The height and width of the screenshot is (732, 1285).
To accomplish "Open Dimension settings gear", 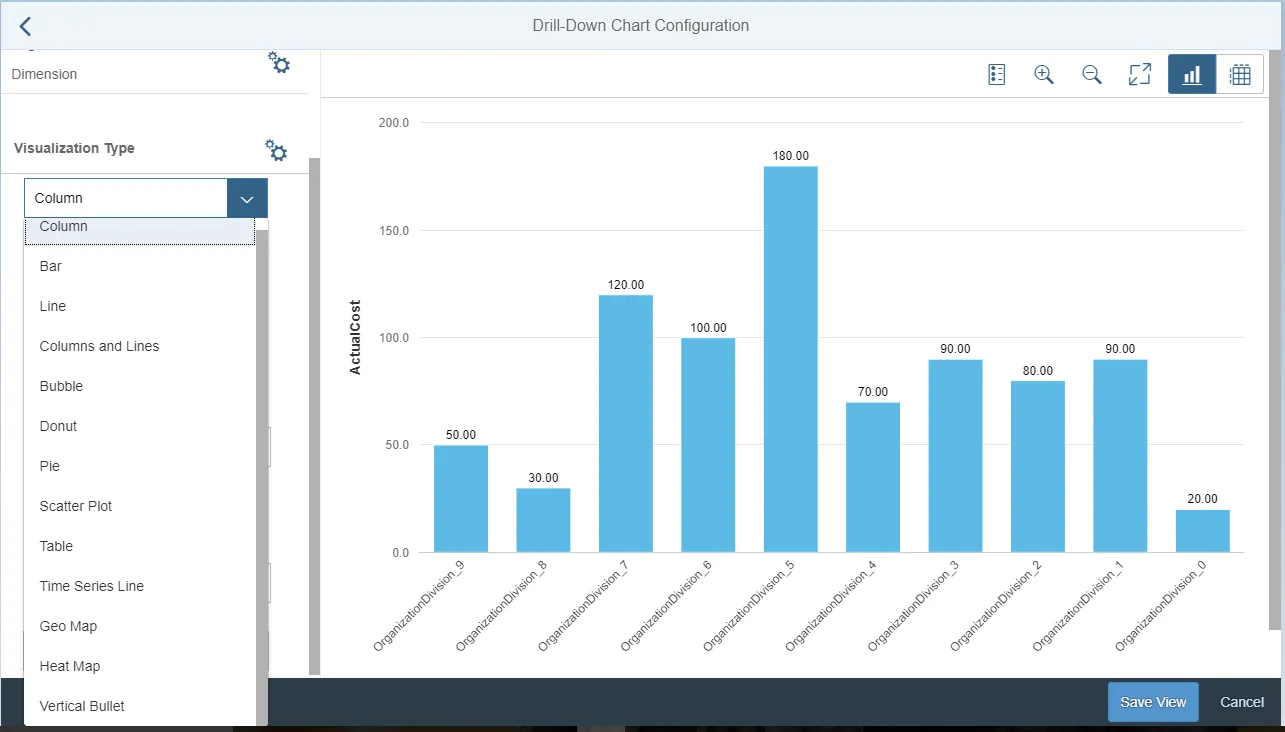I will tap(278, 62).
